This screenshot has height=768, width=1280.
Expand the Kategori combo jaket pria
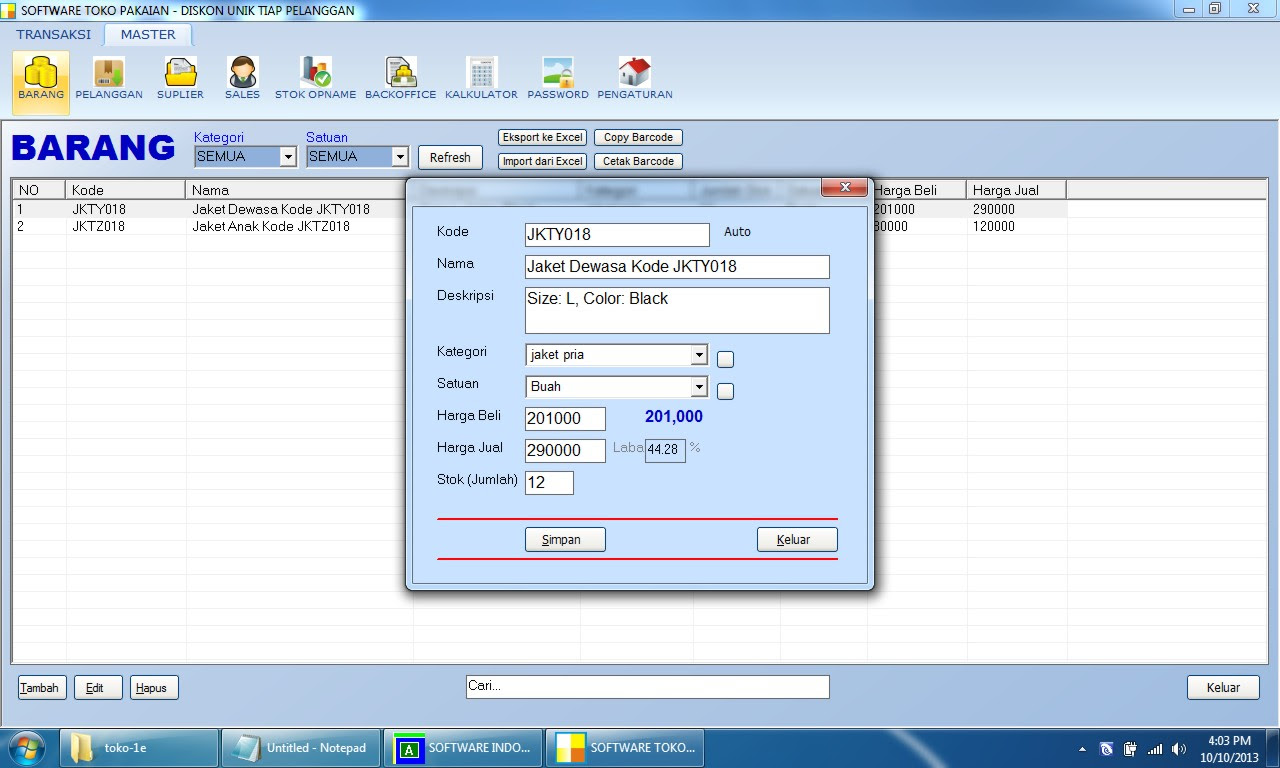(x=699, y=355)
